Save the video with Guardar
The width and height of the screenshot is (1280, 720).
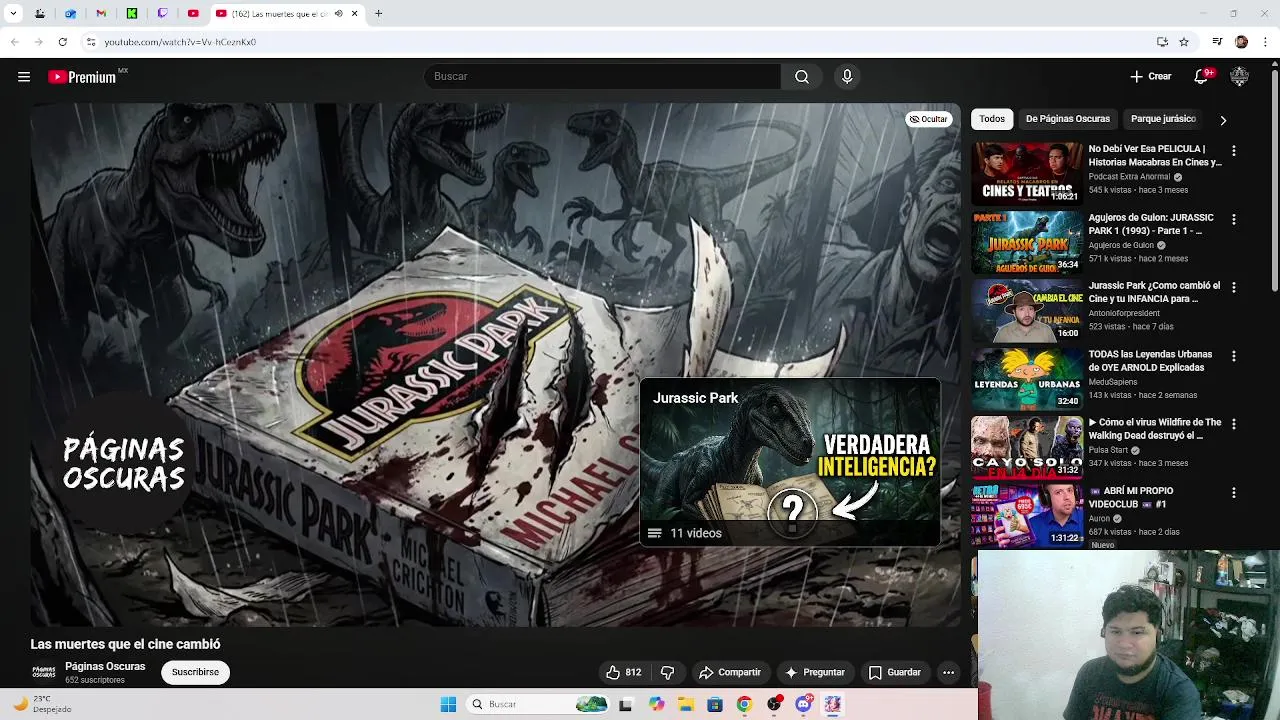point(894,672)
